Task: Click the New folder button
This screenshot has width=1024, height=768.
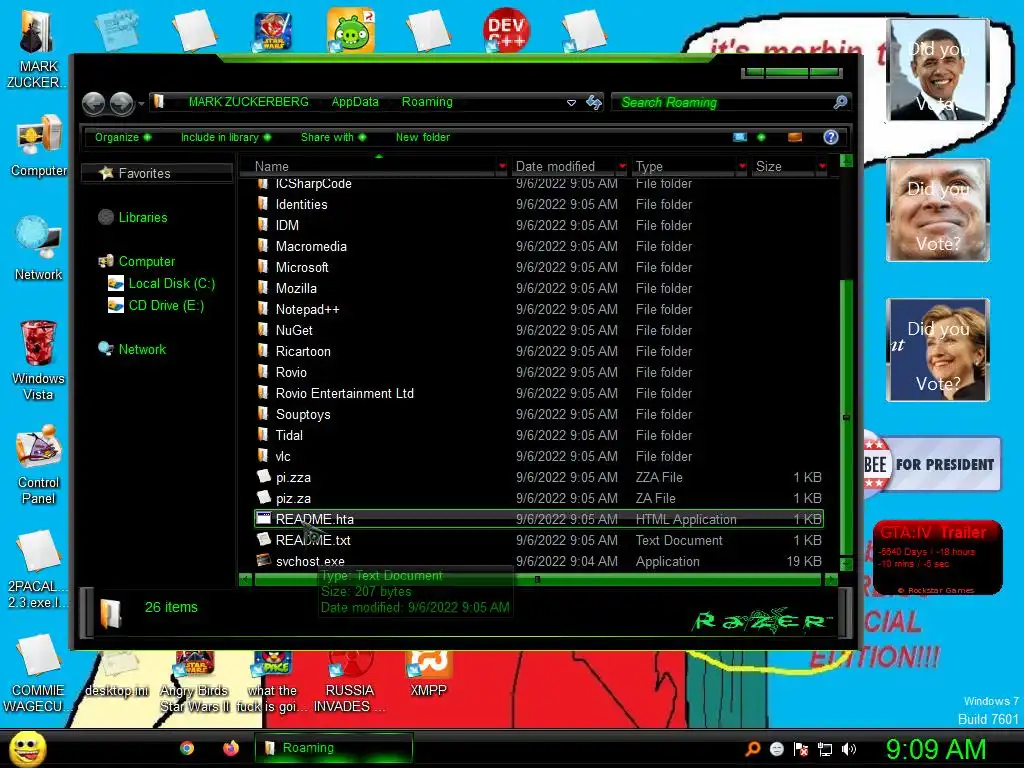Action: pyautogui.click(x=423, y=137)
